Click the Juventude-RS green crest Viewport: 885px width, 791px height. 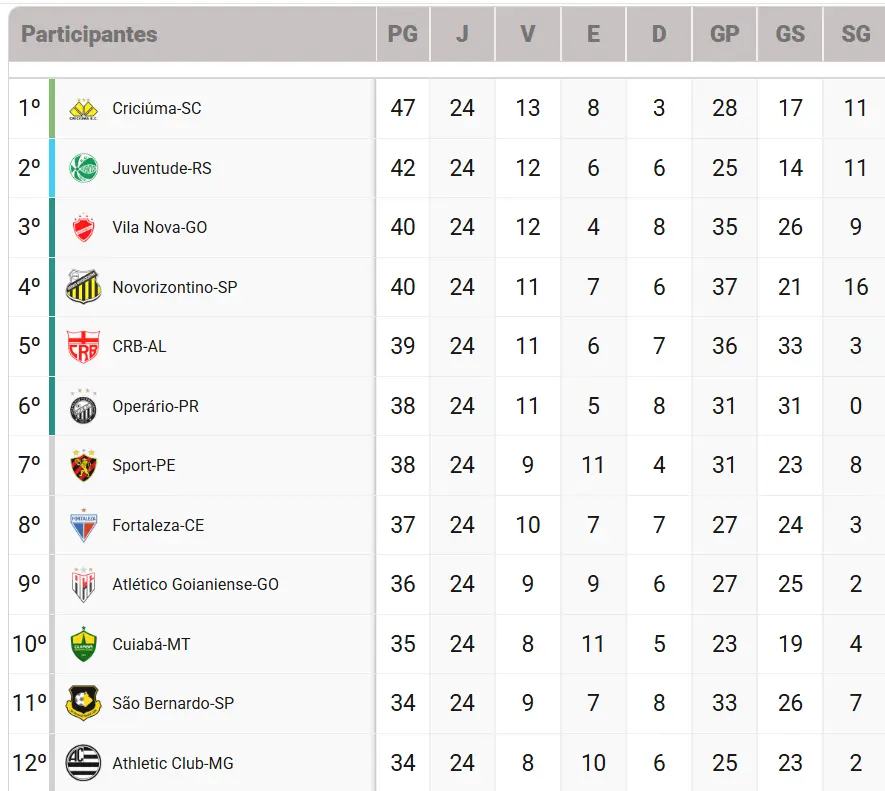click(84, 168)
